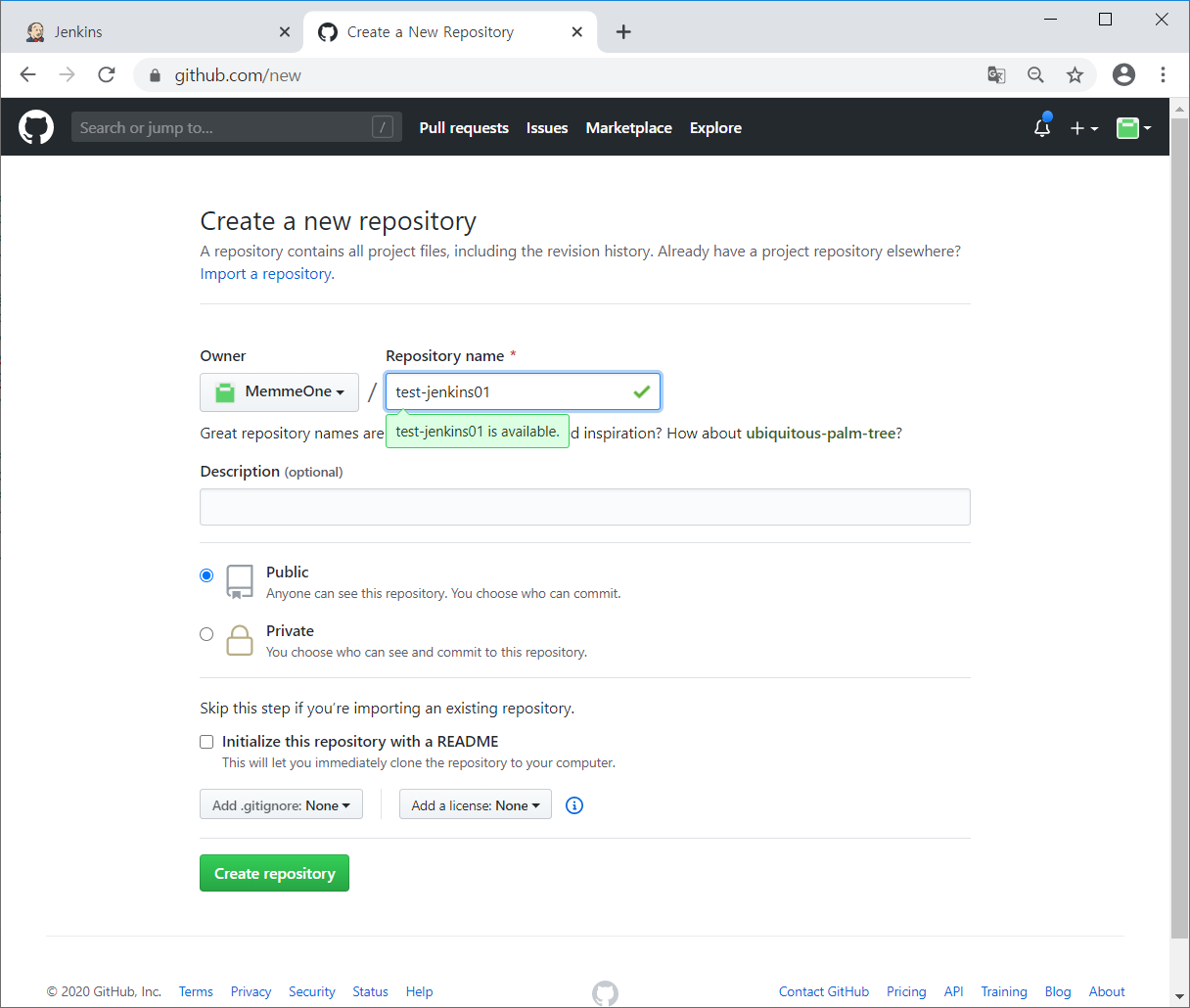Bookmark this page with the star icon
Image resolution: width=1190 pixels, height=1008 pixels.
[x=1075, y=74]
